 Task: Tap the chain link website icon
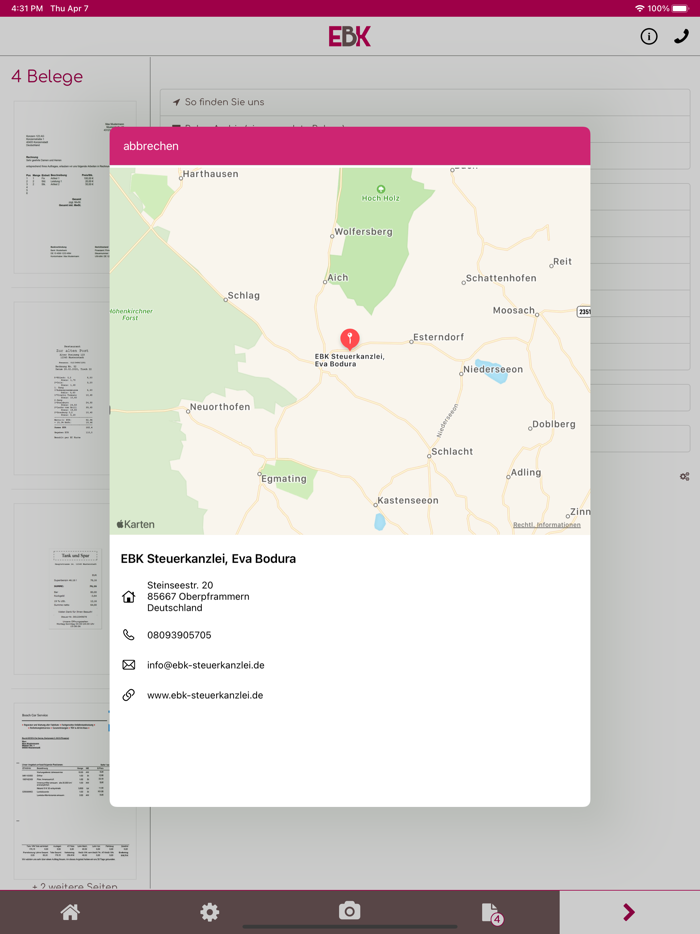129,695
